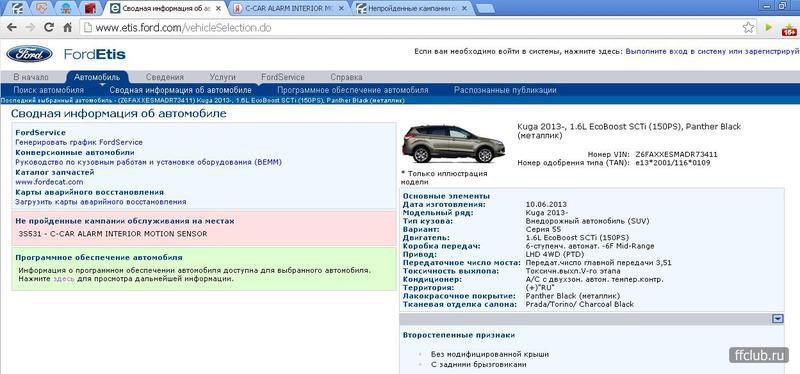Click the 'Серия SS' variant value
The image size is (800, 374).
[x=543, y=229]
